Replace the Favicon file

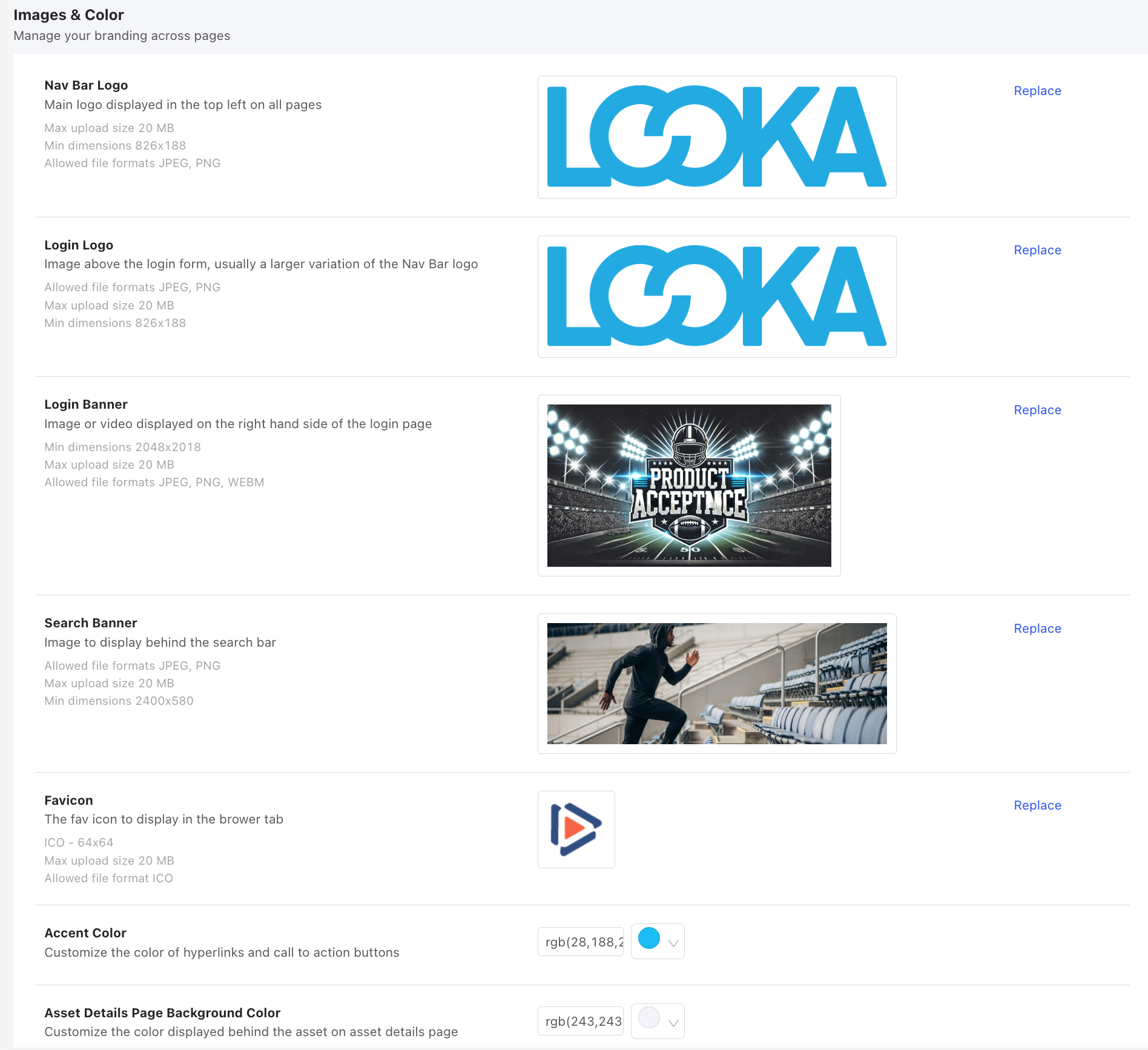(1037, 805)
